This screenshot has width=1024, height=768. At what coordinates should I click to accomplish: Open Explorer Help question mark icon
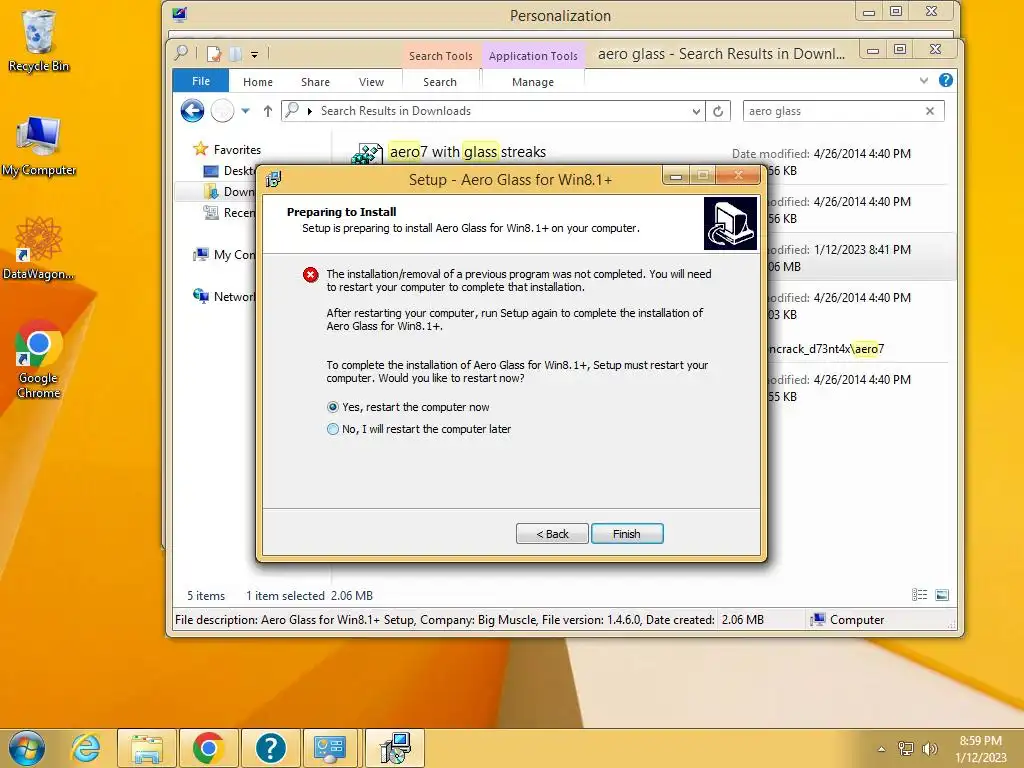pos(945,80)
